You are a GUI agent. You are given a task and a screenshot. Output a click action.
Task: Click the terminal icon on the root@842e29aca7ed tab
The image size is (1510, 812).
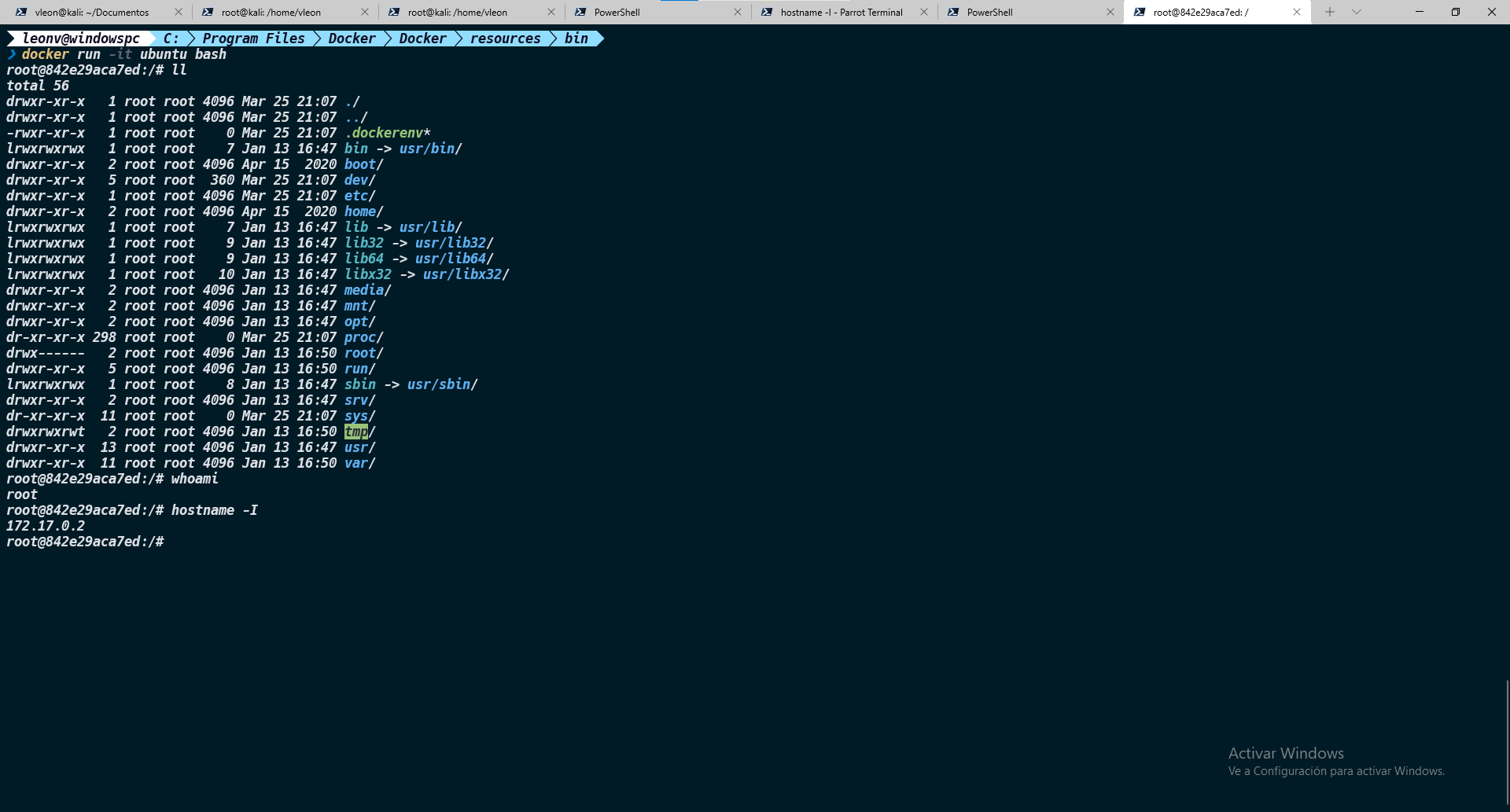pos(1140,12)
